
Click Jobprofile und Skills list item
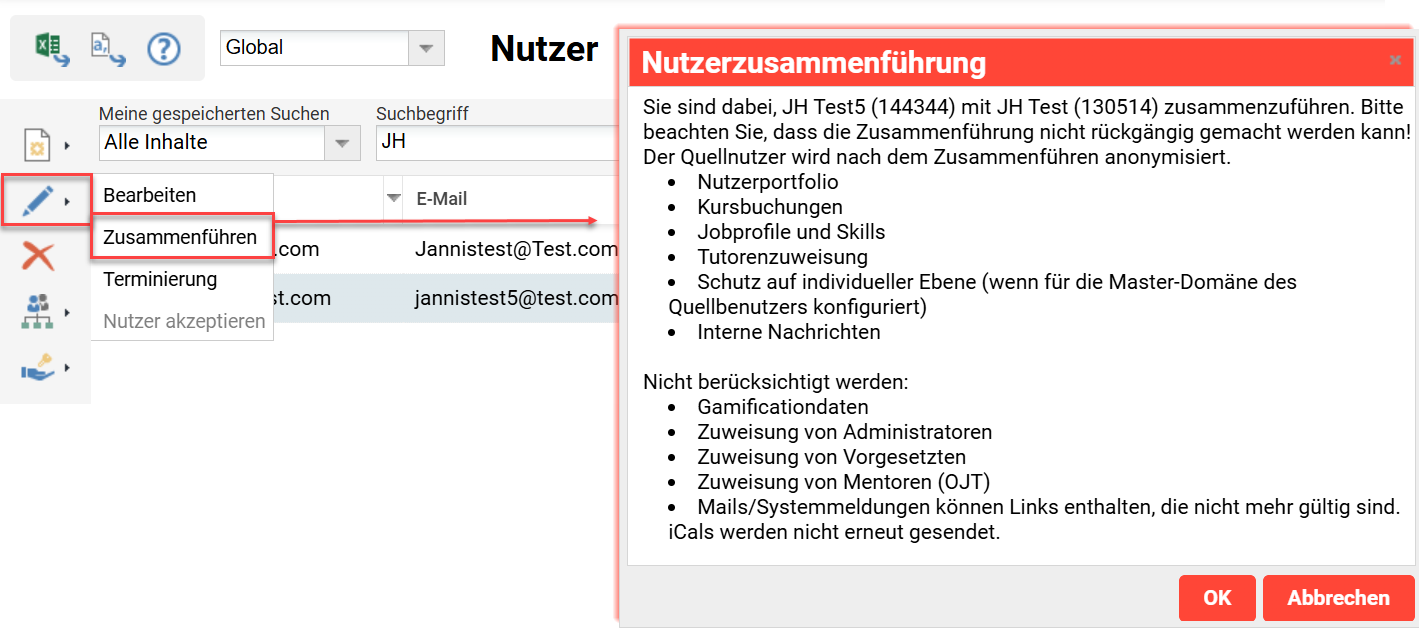pos(790,232)
